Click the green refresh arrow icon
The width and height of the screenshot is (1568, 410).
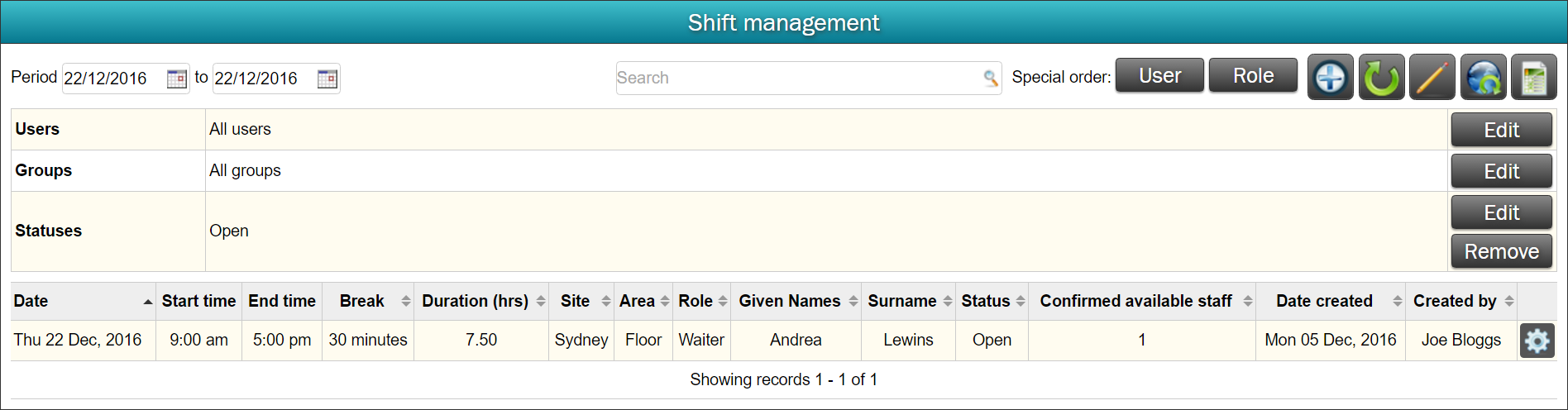click(1381, 78)
